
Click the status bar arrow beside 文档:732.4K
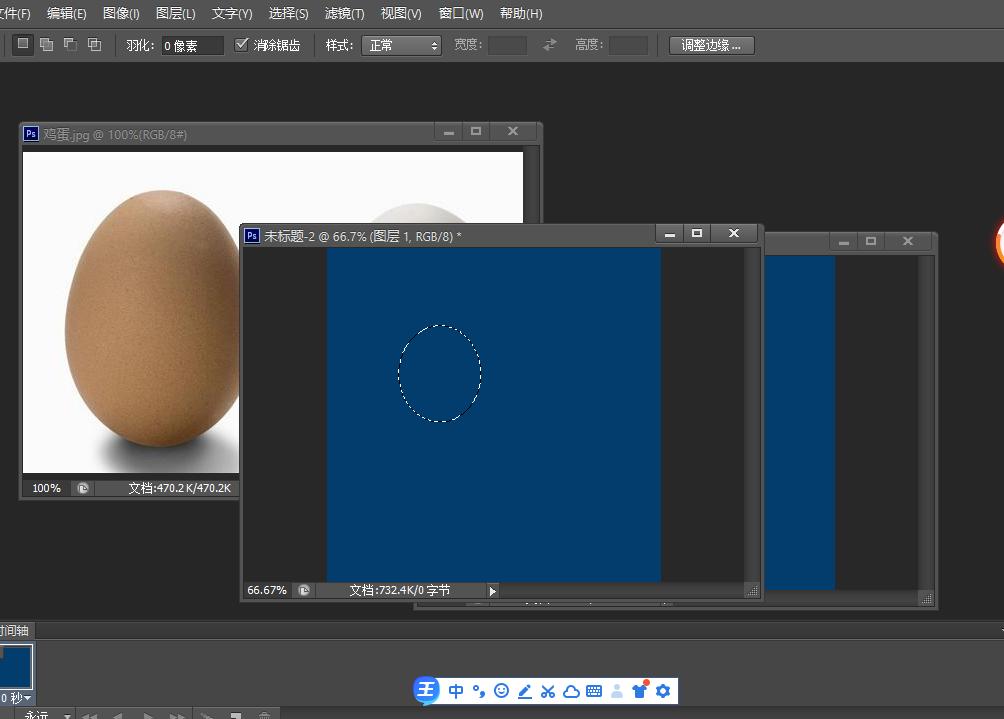pyautogui.click(x=492, y=590)
